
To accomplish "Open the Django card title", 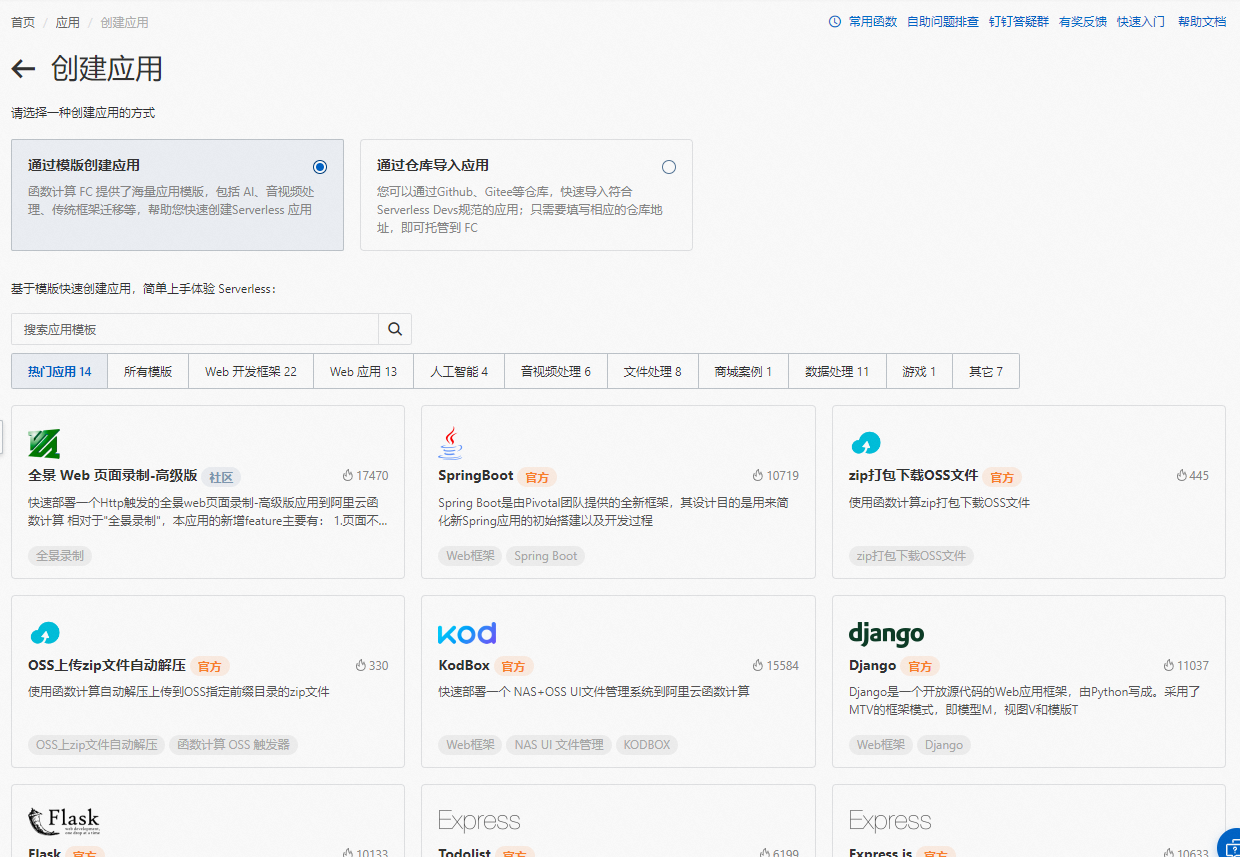I will tap(873, 665).
